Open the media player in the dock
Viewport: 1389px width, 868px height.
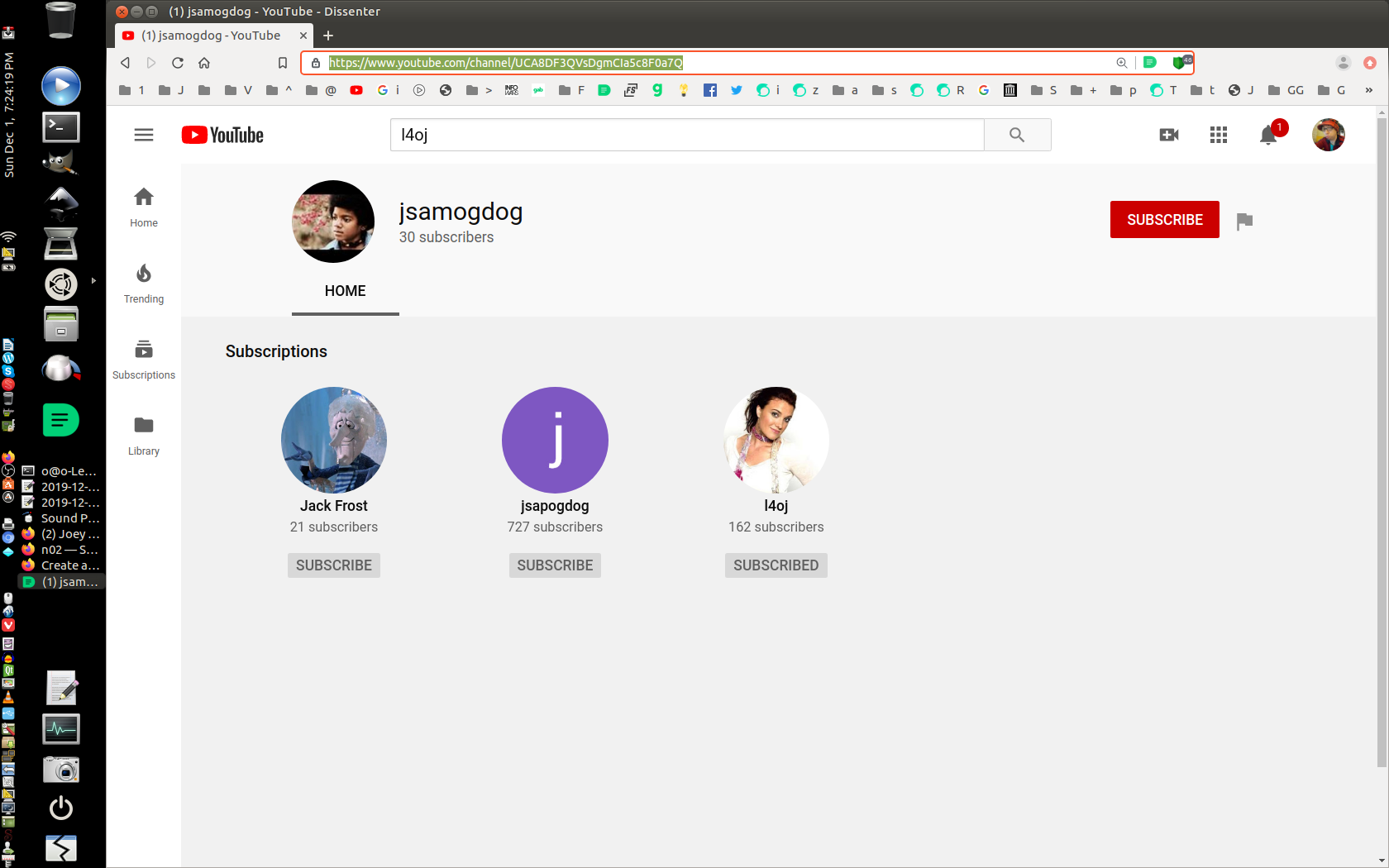[61, 86]
